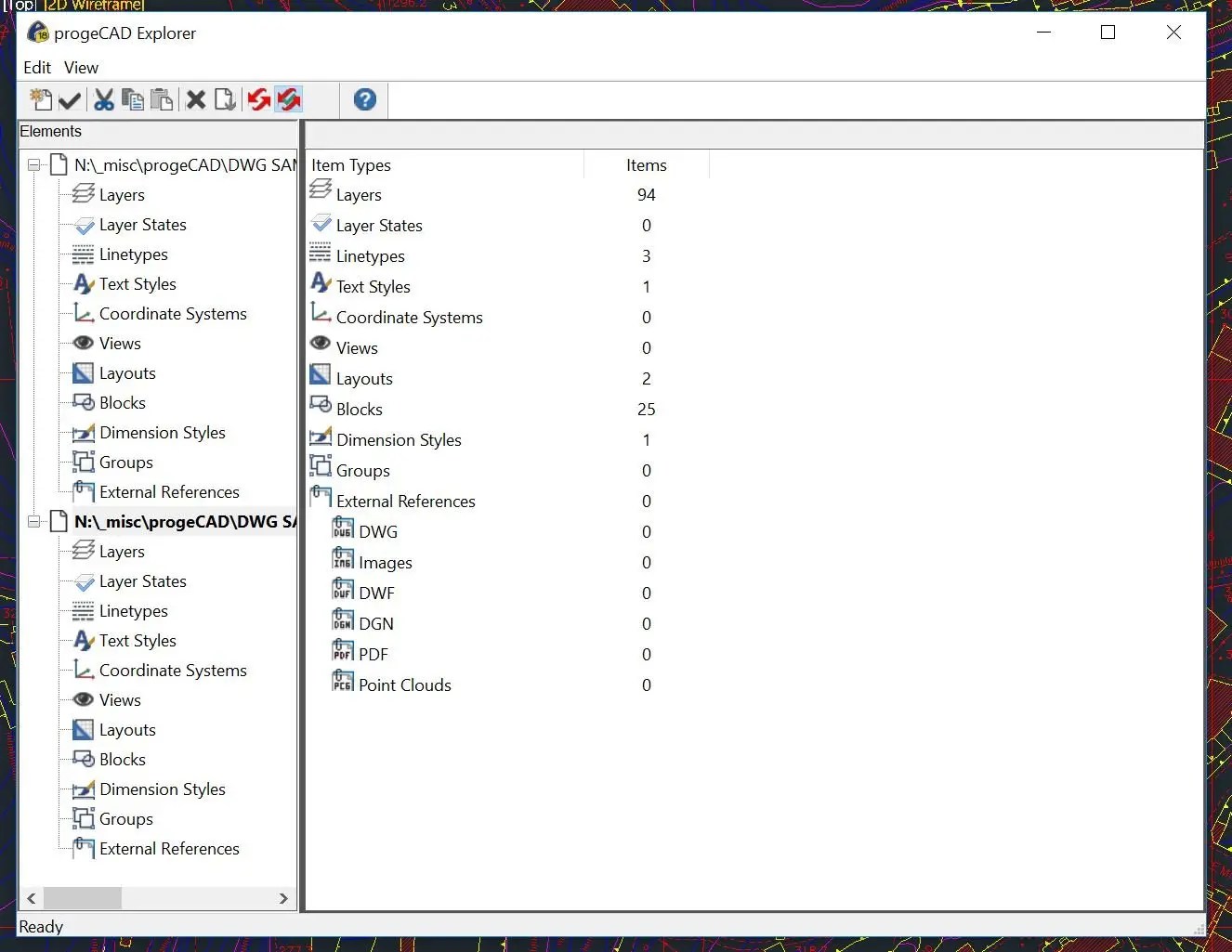Click Groups icon under the non-bold drawing

pos(84,462)
